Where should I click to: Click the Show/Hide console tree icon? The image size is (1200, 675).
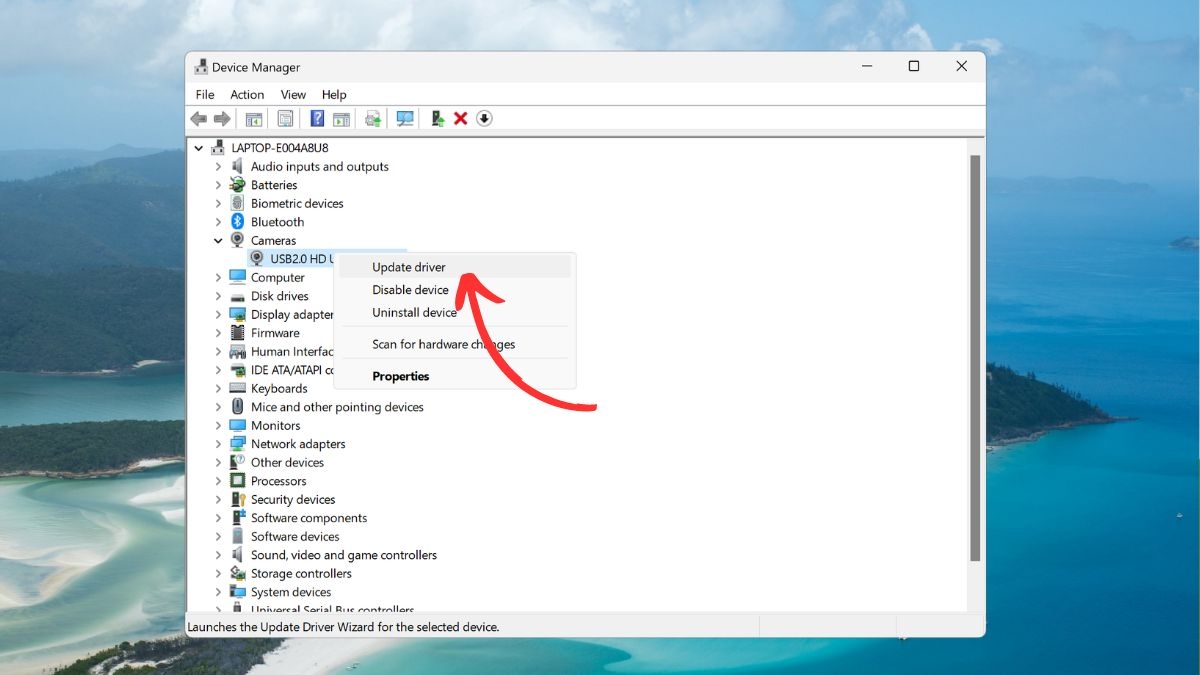point(254,118)
